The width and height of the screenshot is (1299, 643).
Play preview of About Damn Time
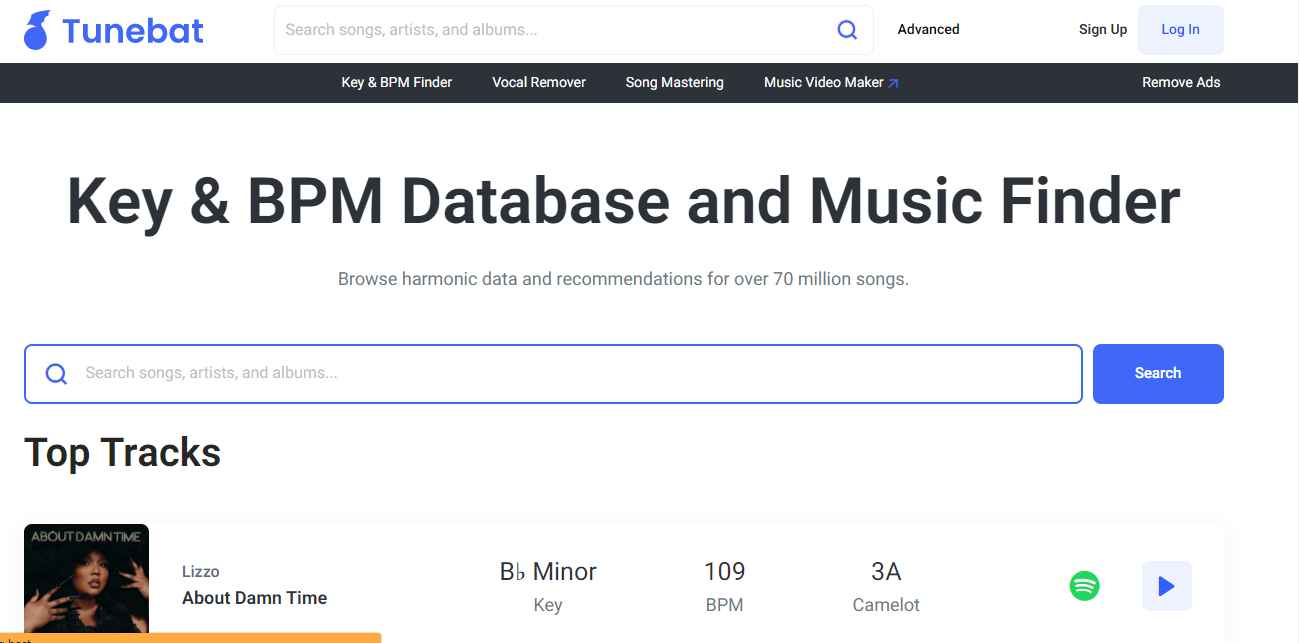tap(1167, 586)
